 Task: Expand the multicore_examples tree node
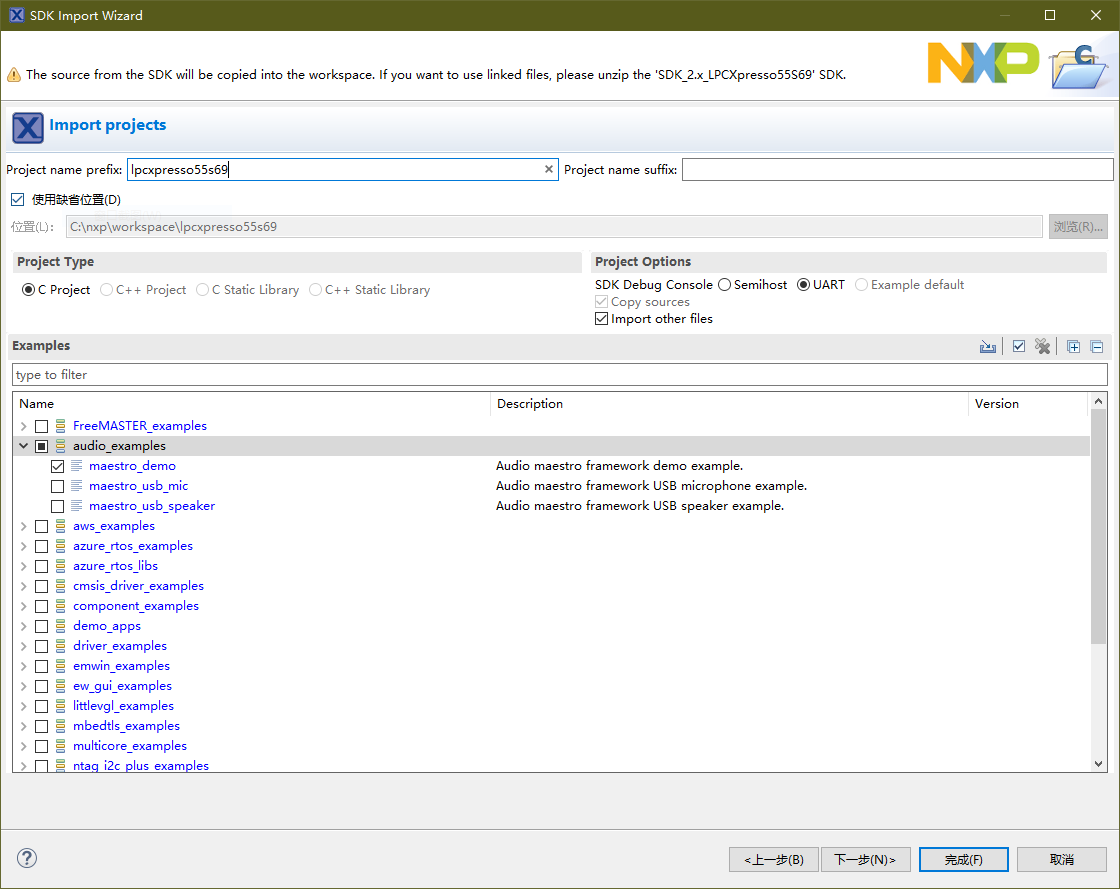(x=24, y=746)
